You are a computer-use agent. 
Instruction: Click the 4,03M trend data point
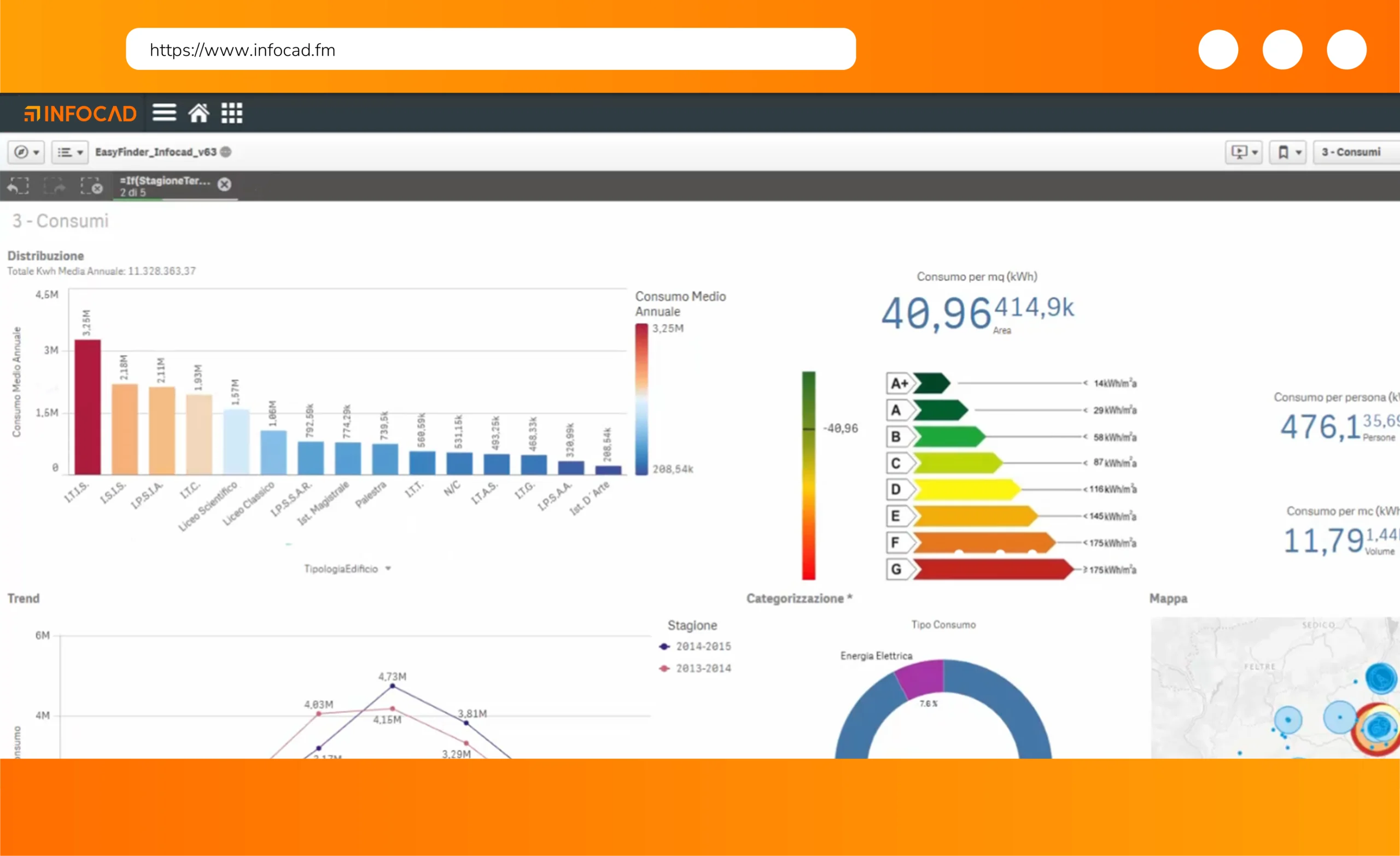319,714
